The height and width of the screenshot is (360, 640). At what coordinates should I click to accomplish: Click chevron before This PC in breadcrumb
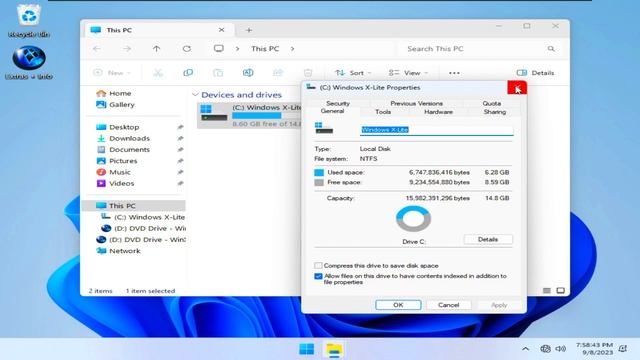237,49
